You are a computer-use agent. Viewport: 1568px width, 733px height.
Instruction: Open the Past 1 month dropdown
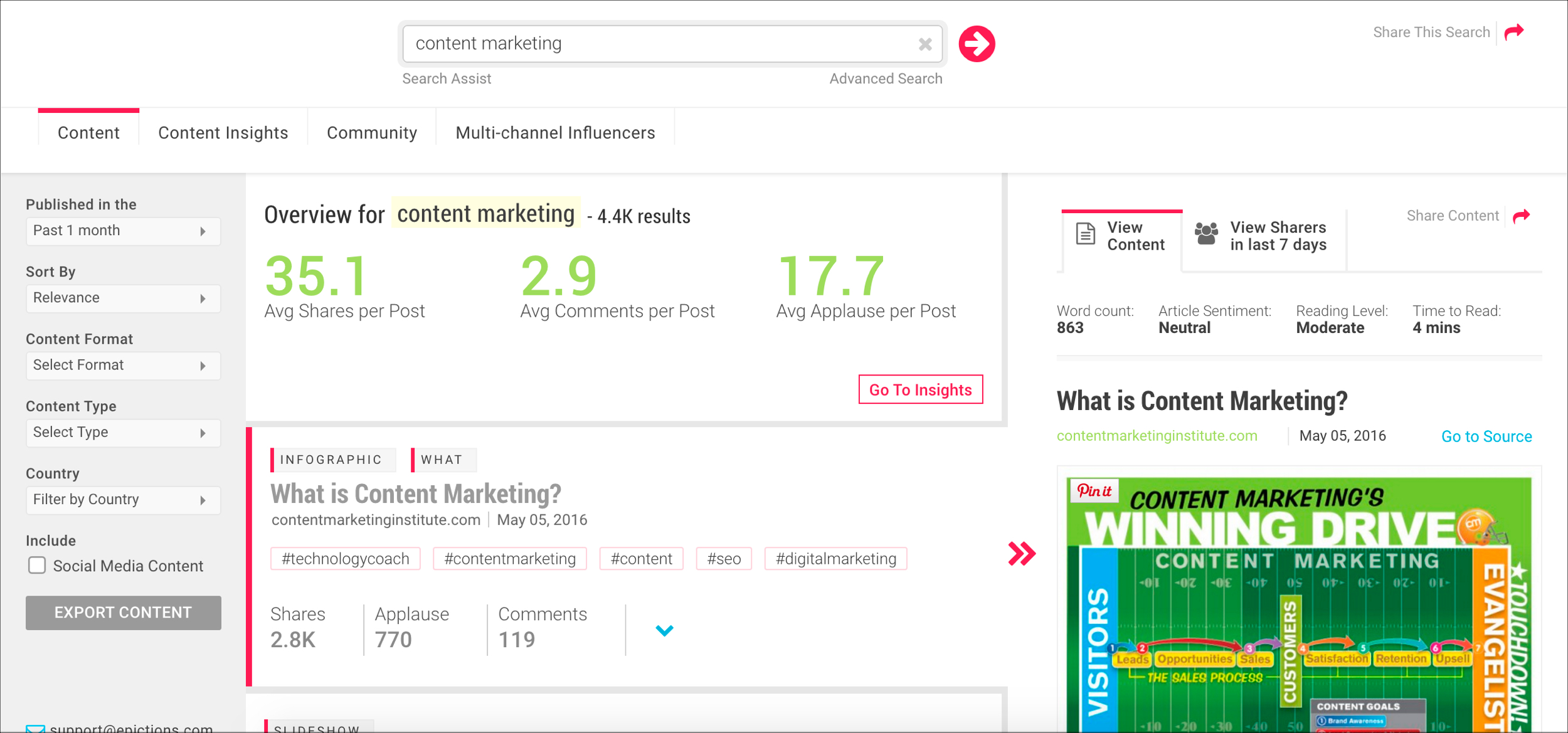click(123, 231)
